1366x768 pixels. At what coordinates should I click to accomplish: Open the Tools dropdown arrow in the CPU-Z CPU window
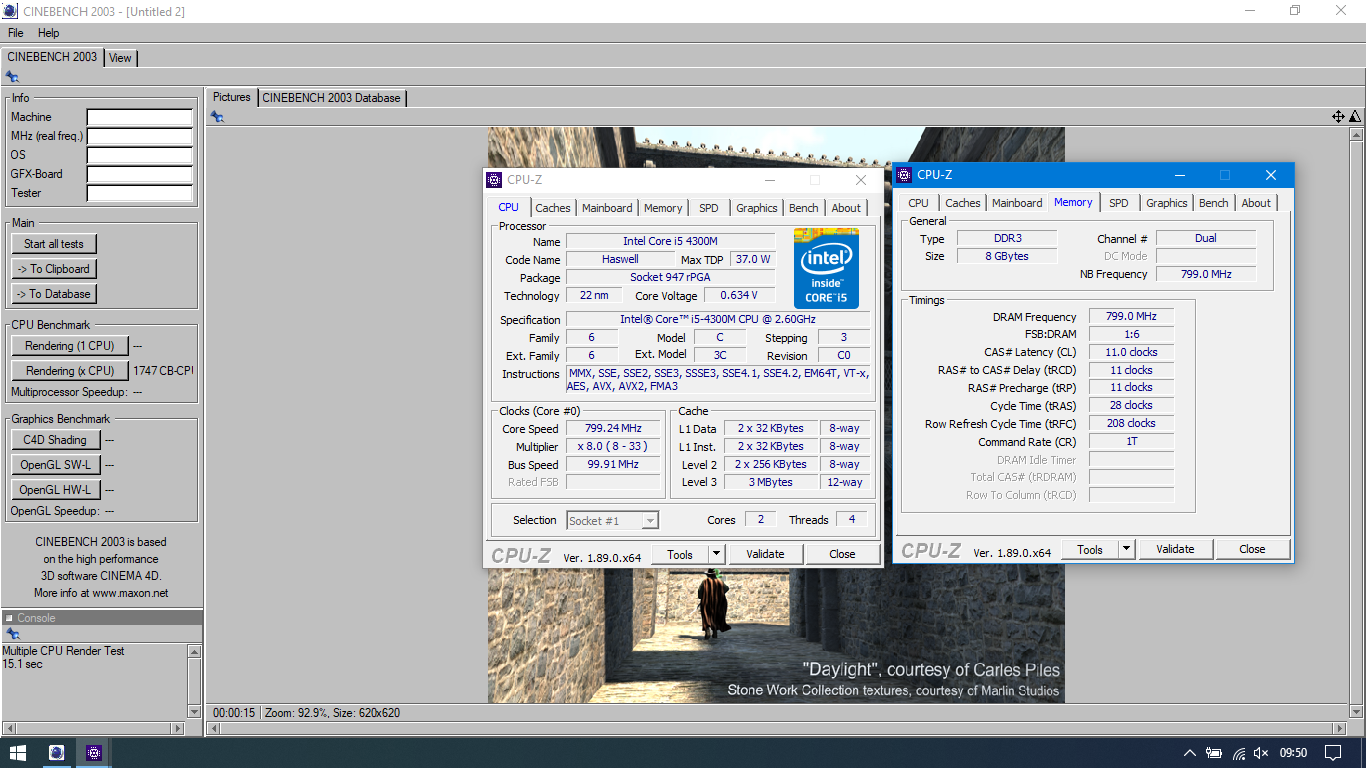tap(716, 554)
